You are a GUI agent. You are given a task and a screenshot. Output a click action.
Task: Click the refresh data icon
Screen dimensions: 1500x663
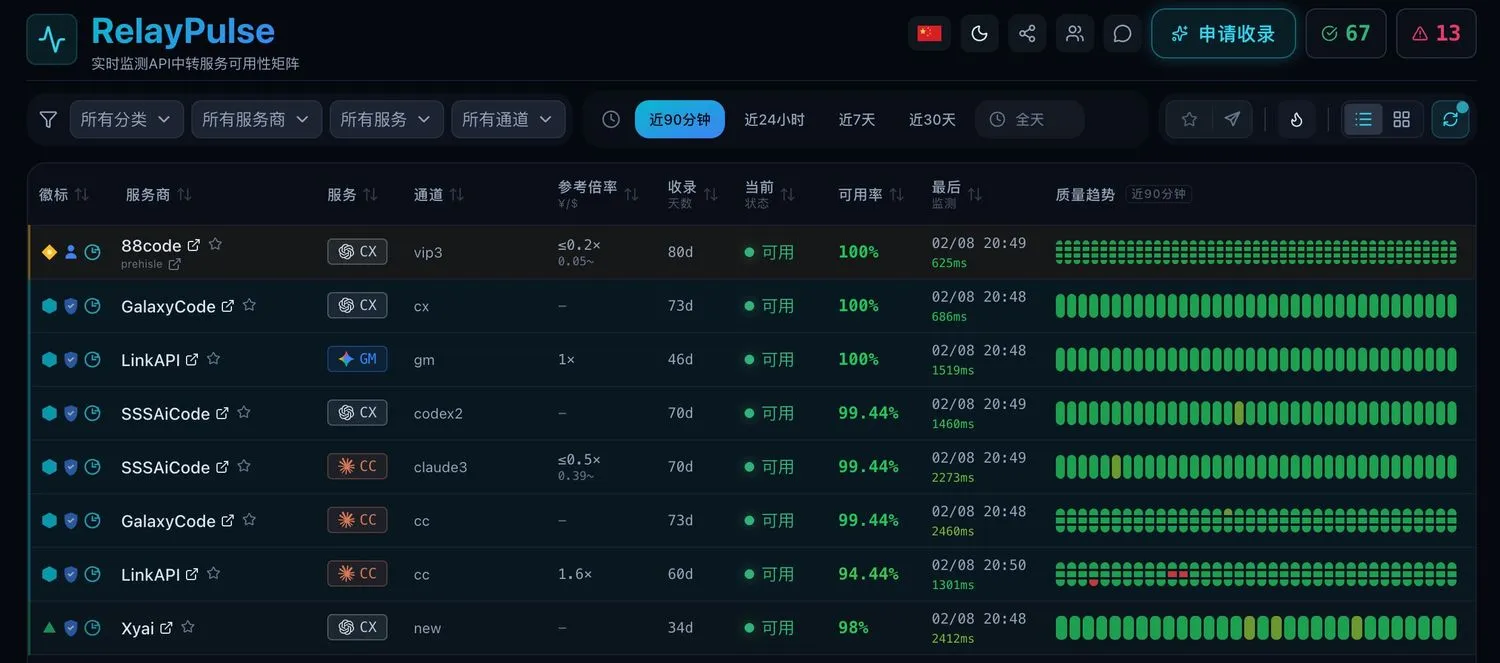pos(1450,119)
